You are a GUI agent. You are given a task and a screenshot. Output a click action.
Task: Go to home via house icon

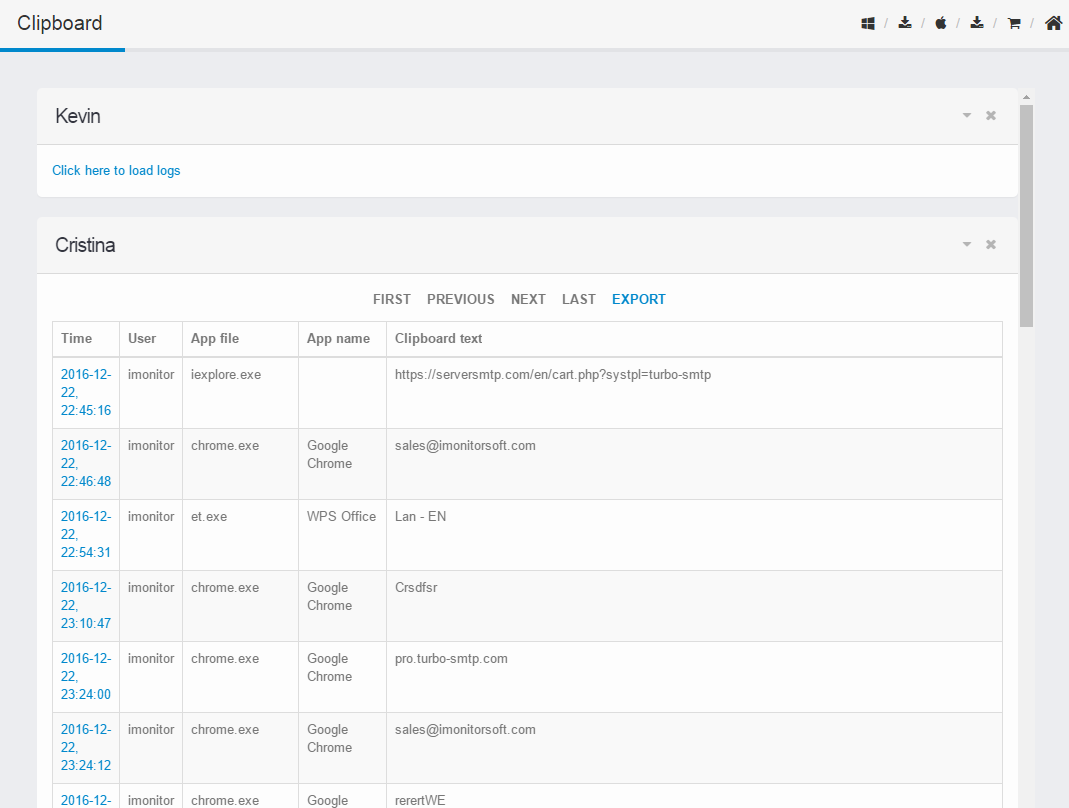coord(1053,23)
